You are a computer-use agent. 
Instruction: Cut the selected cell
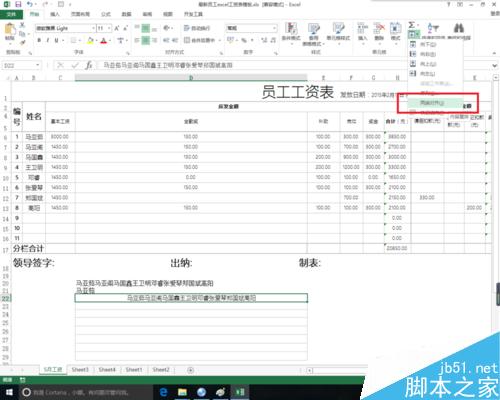click(x=22, y=25)
